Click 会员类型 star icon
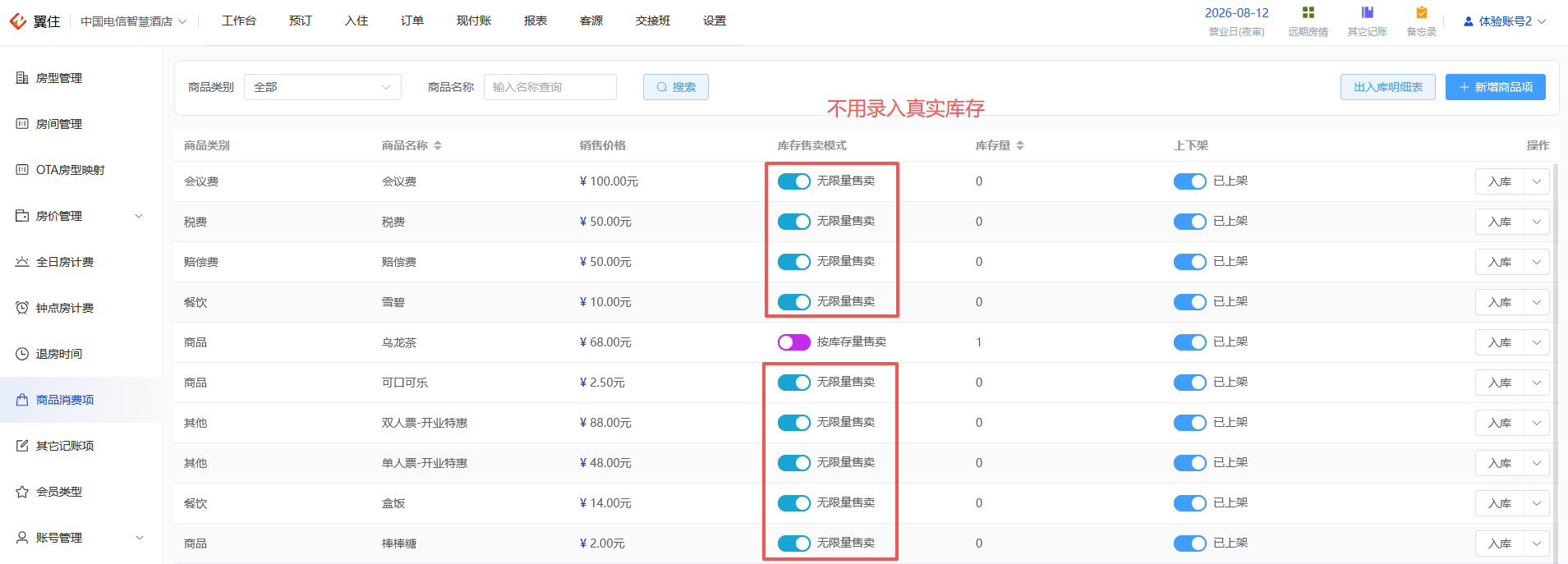Screen dimensions: 1568x564 22,492
